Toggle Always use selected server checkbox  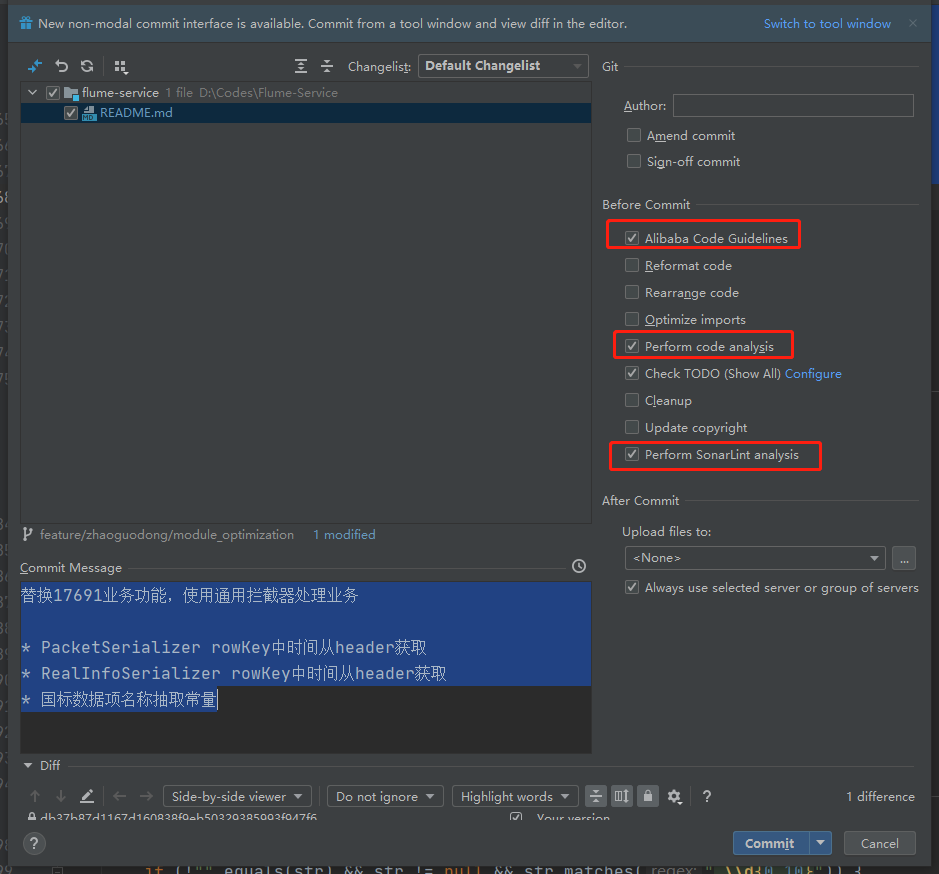[632, 587]
